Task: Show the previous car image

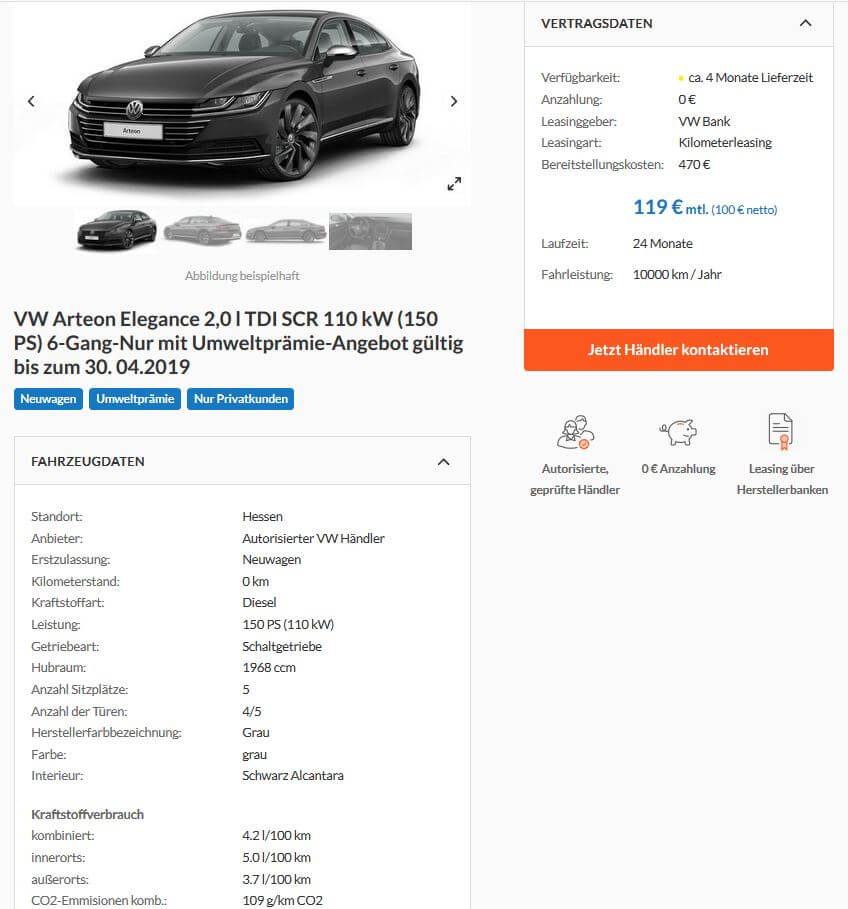Action: (31, 101)
